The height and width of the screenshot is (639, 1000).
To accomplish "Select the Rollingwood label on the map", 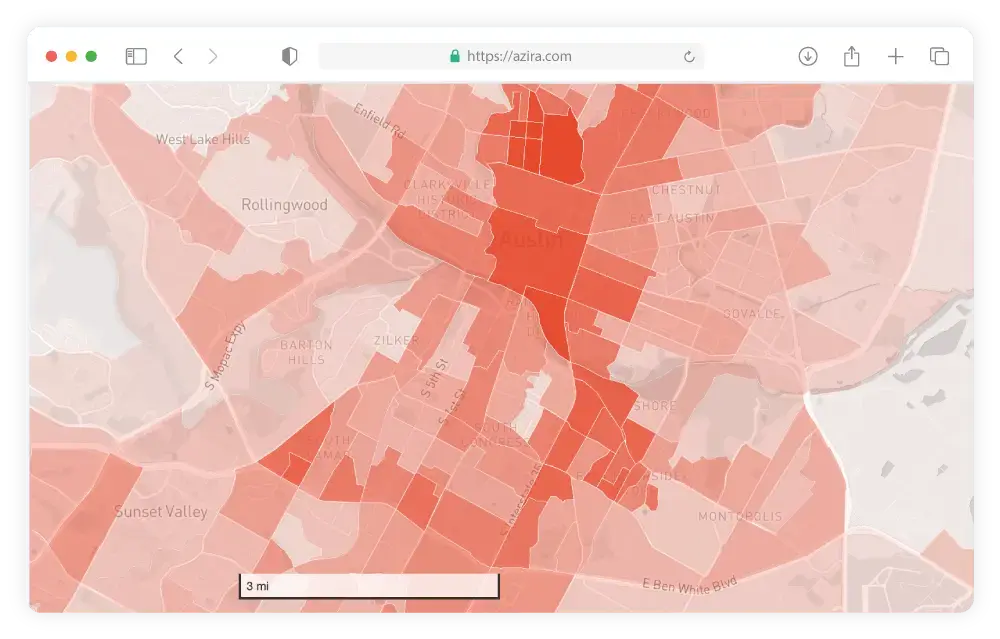I will pos(284,205).
